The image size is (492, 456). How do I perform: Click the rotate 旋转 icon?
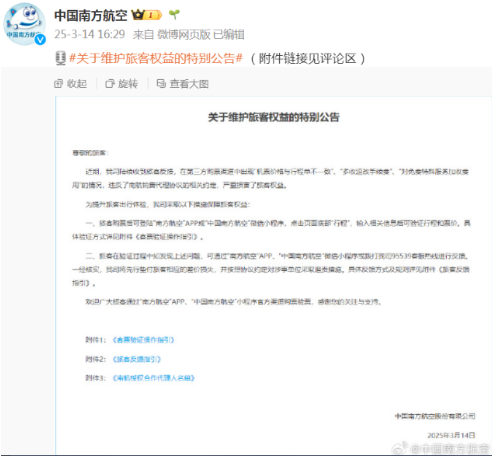[110, 84]
